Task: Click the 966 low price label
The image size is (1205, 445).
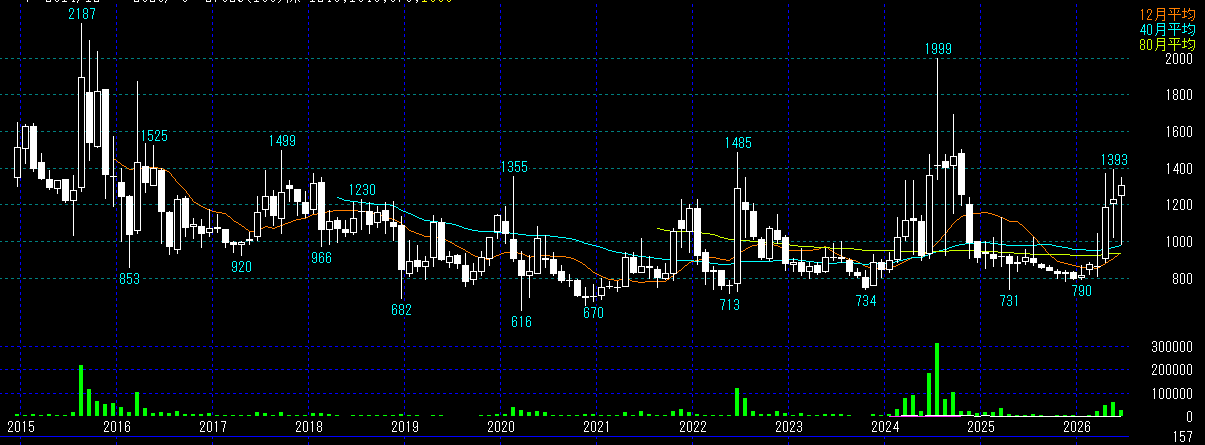Action: point(321,258)
